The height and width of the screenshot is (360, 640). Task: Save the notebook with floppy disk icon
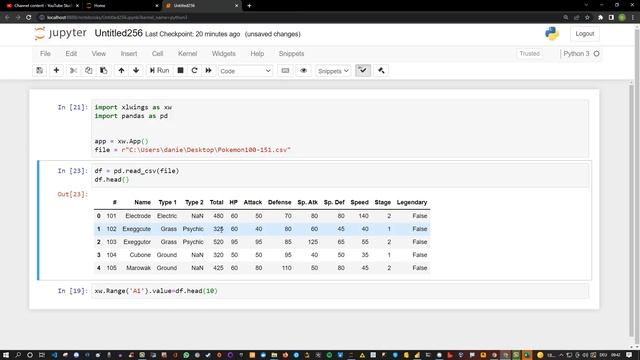pos(40,71)
